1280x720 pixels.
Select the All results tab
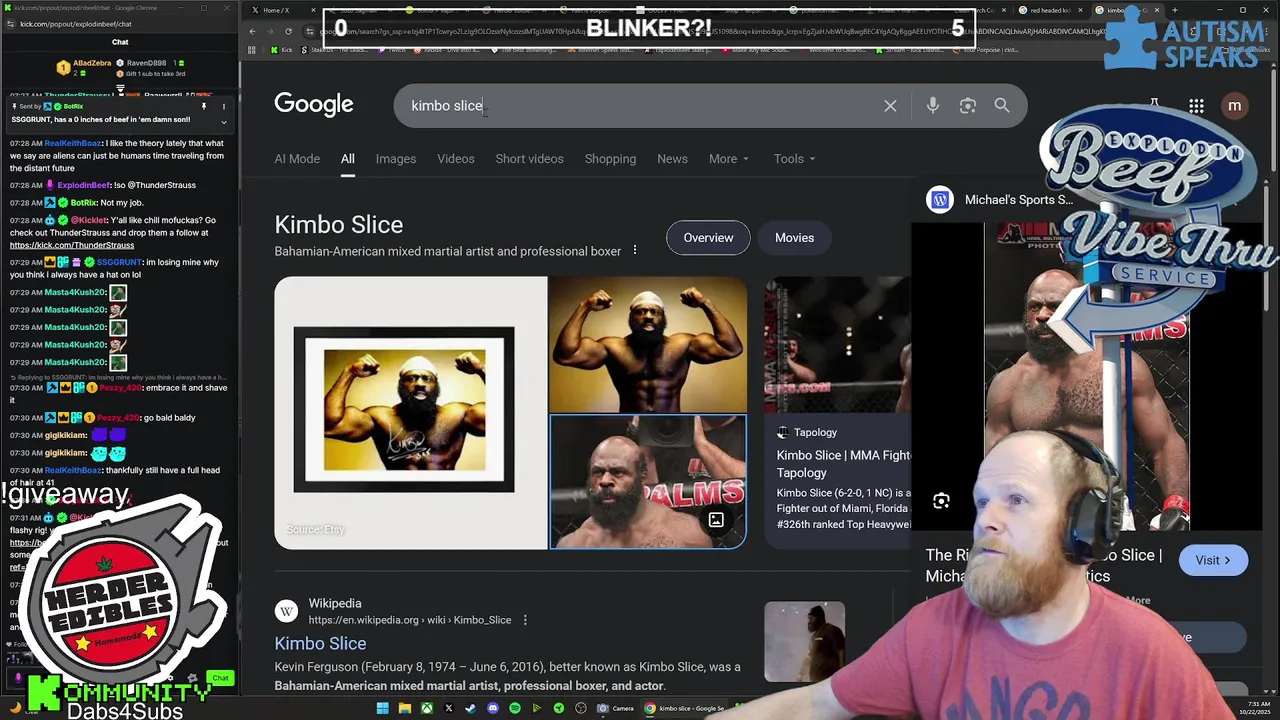pyautogui.click(x=347, y=159)
